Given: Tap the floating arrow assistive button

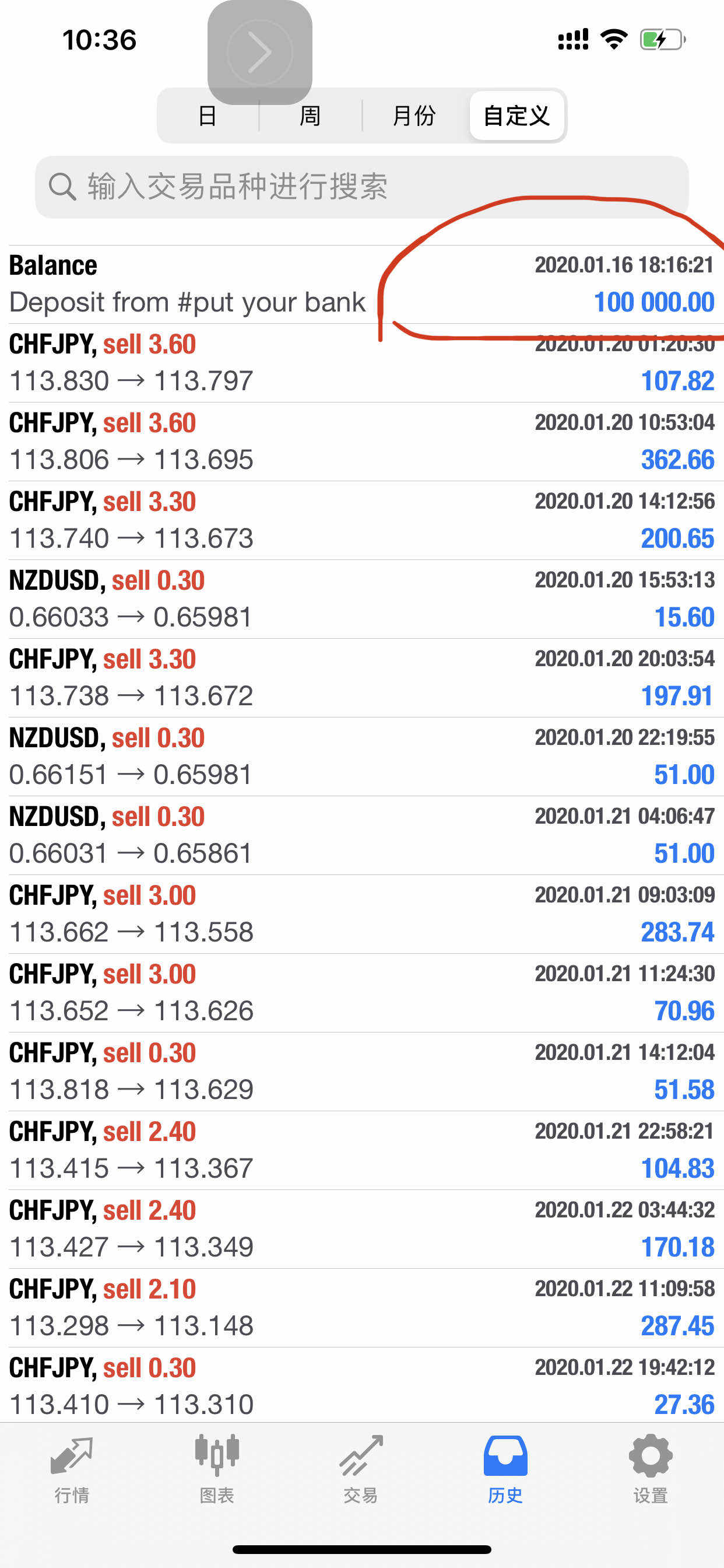Looking at the screenshot, I should (260, 52).
